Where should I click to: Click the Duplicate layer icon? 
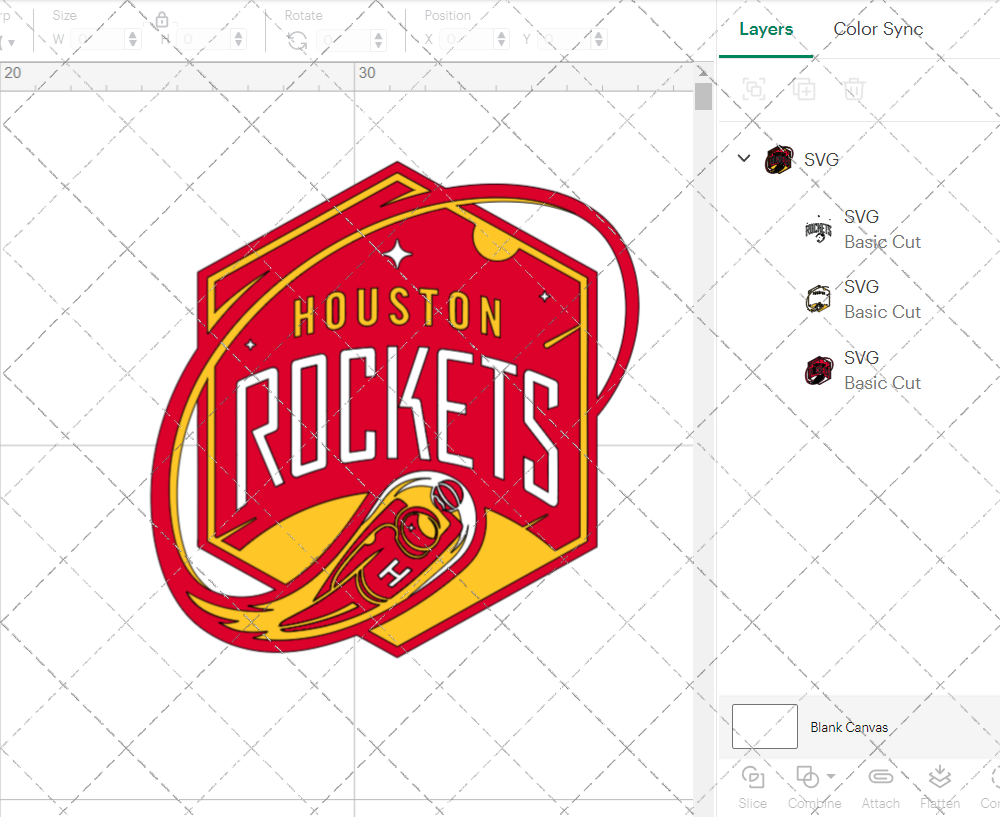tap(804, 89)
